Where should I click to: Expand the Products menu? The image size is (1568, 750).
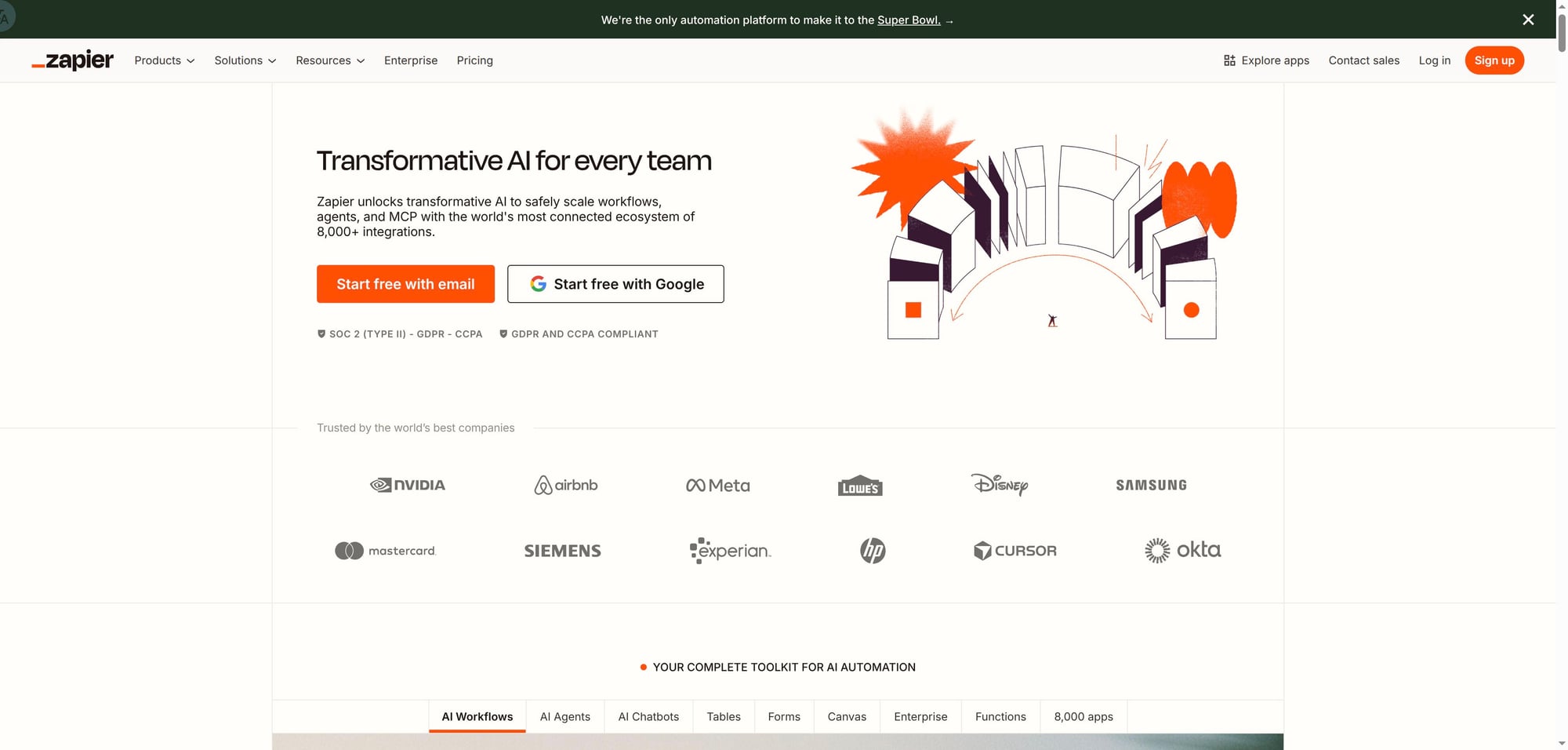pos(164,60)
